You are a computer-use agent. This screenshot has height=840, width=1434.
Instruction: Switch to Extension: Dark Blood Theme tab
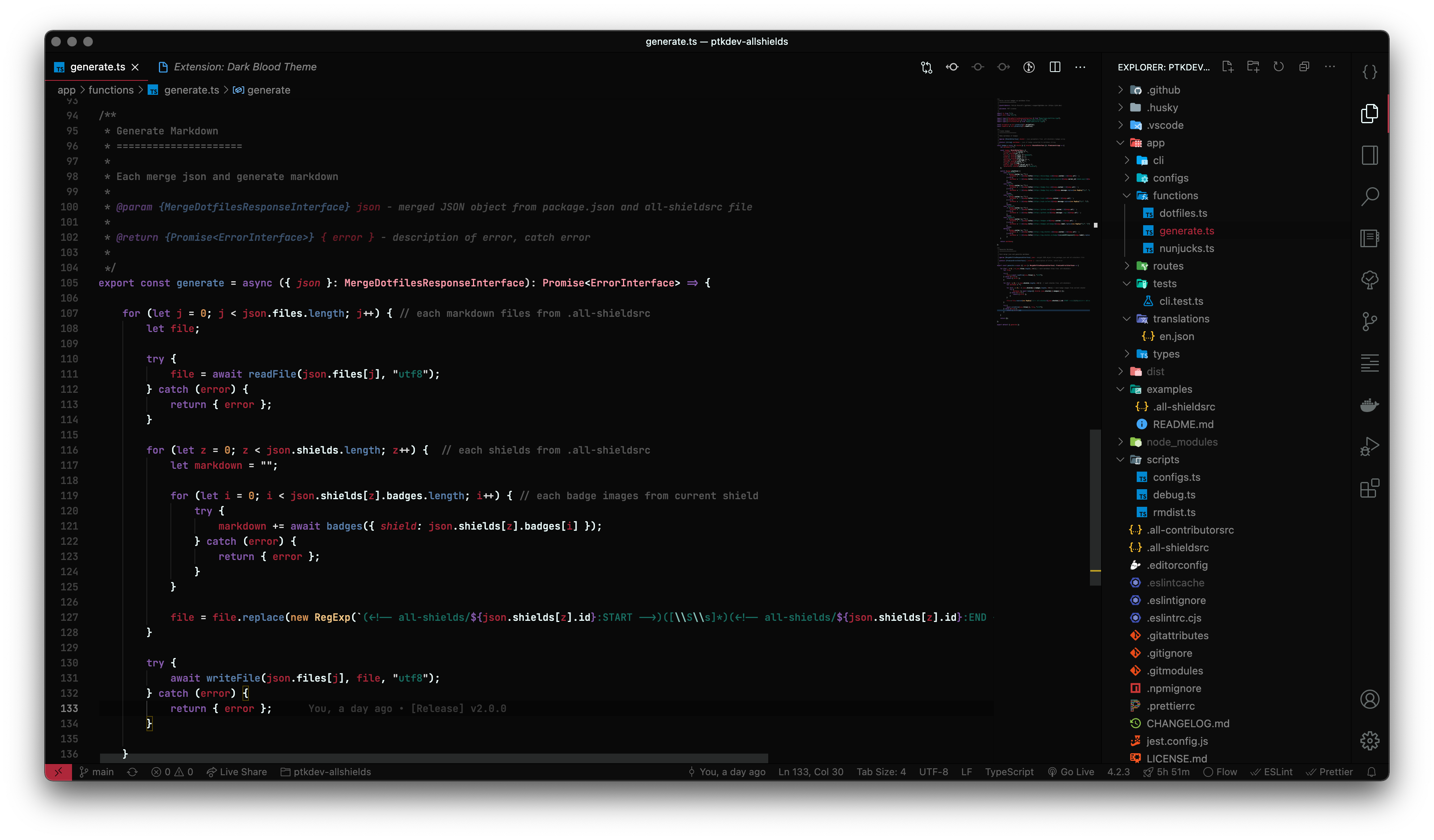244,67
